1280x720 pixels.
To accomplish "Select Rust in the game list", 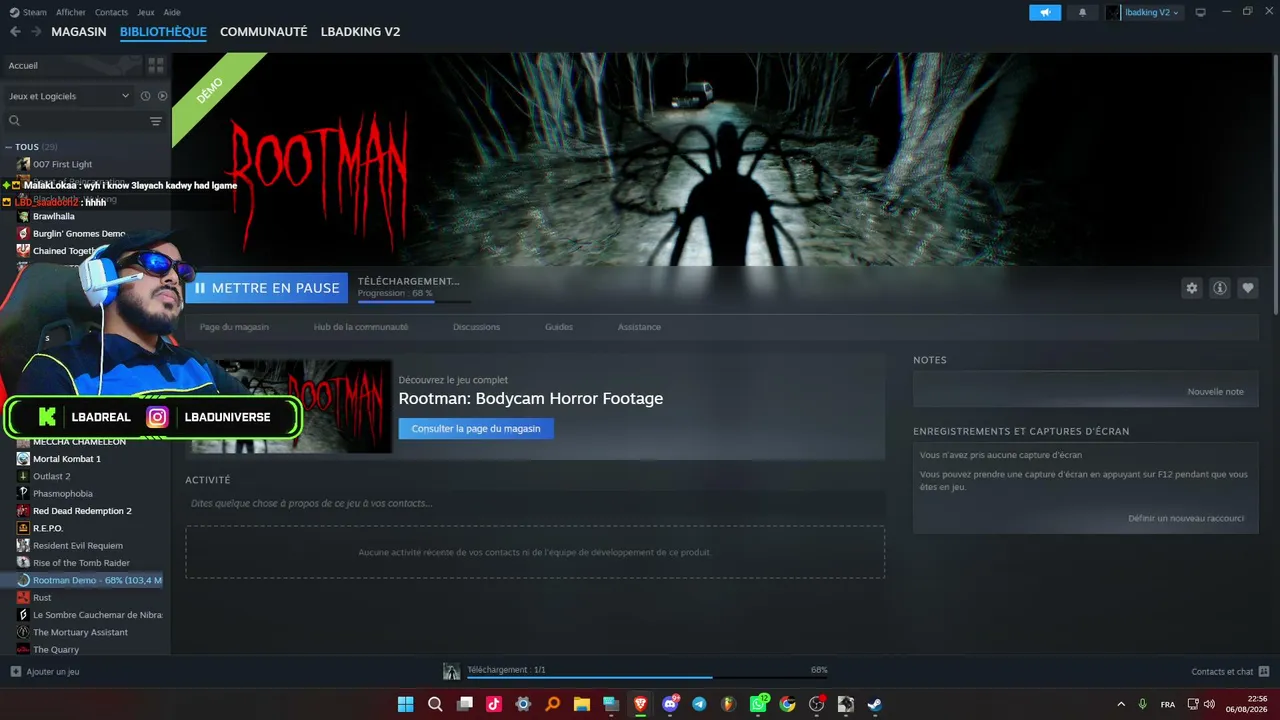I will [42, 598].
